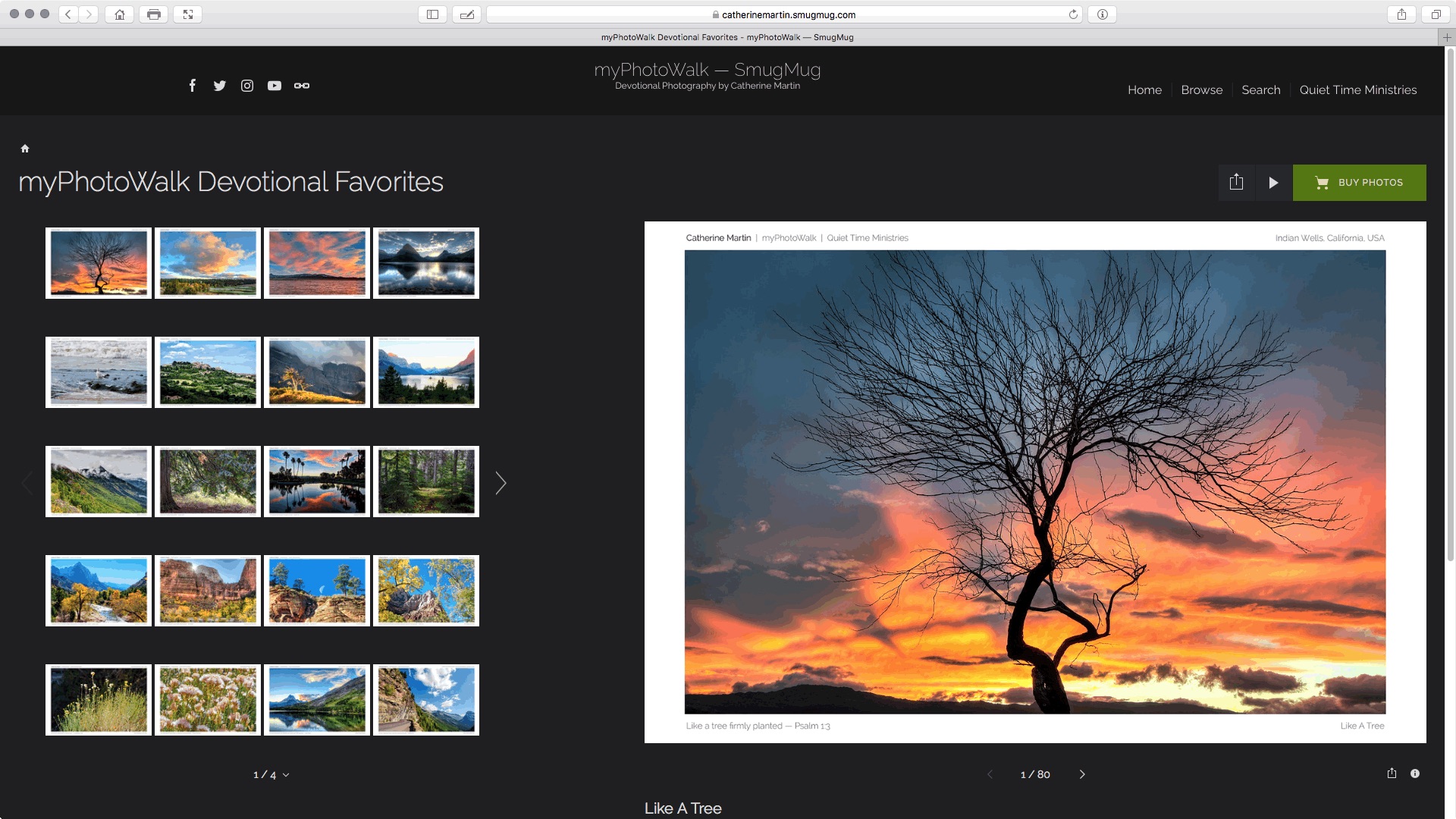Viewport: 1456px width, 819px height.
Task: Select the dense green forest thumbnail
Action: (x=426, y=482)
